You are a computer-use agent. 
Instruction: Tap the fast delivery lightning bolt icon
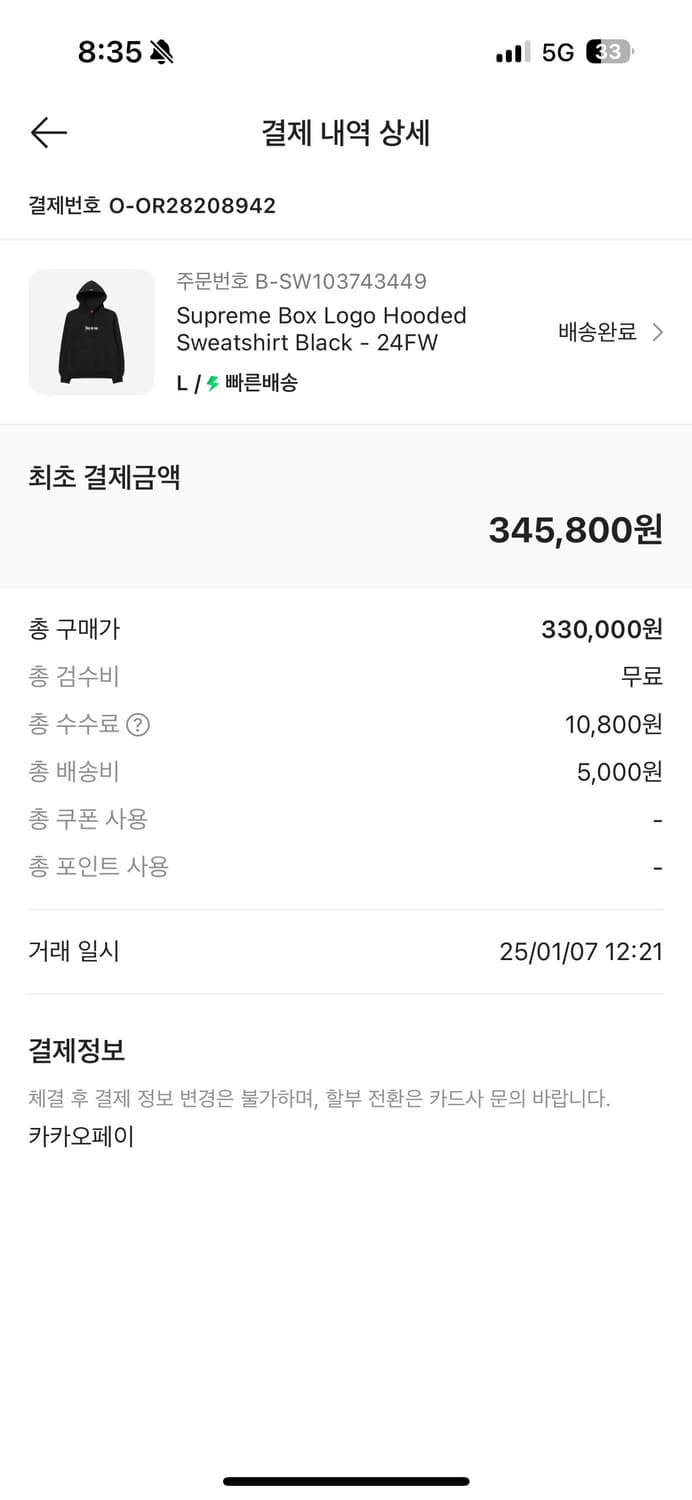click(x=212, y=383)
